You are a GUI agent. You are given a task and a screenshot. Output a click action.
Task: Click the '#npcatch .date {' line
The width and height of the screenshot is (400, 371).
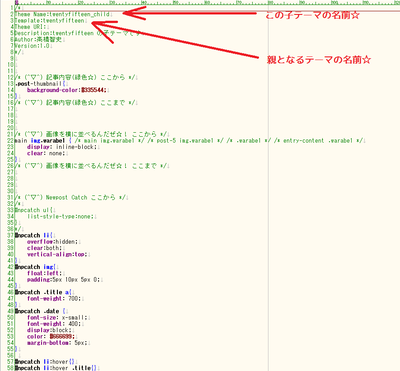pos(40,311)
